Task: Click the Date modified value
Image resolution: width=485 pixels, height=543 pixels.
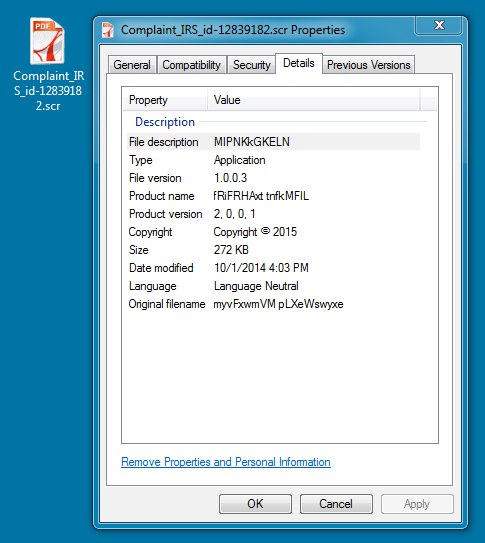Action: pyautogui.click(x=261, y=268)
